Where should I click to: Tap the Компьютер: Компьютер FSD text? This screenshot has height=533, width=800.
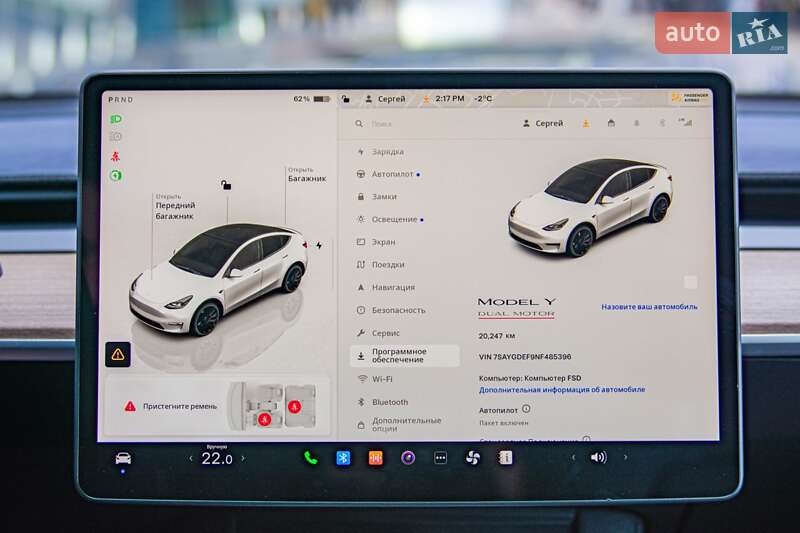tap(530, 378)
